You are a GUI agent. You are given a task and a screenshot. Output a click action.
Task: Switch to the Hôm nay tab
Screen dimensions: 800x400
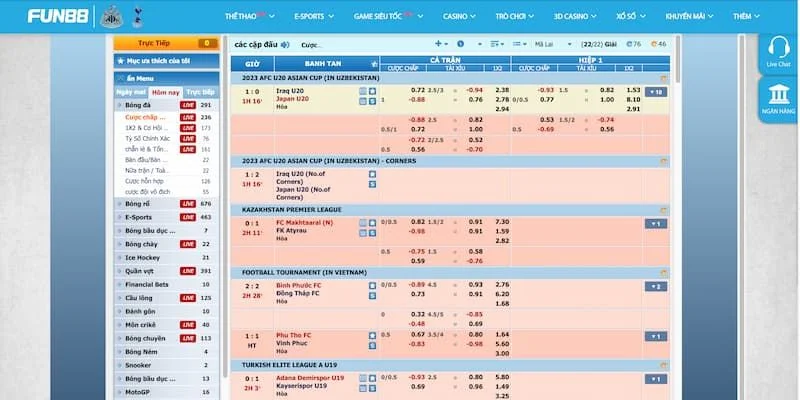165,91
